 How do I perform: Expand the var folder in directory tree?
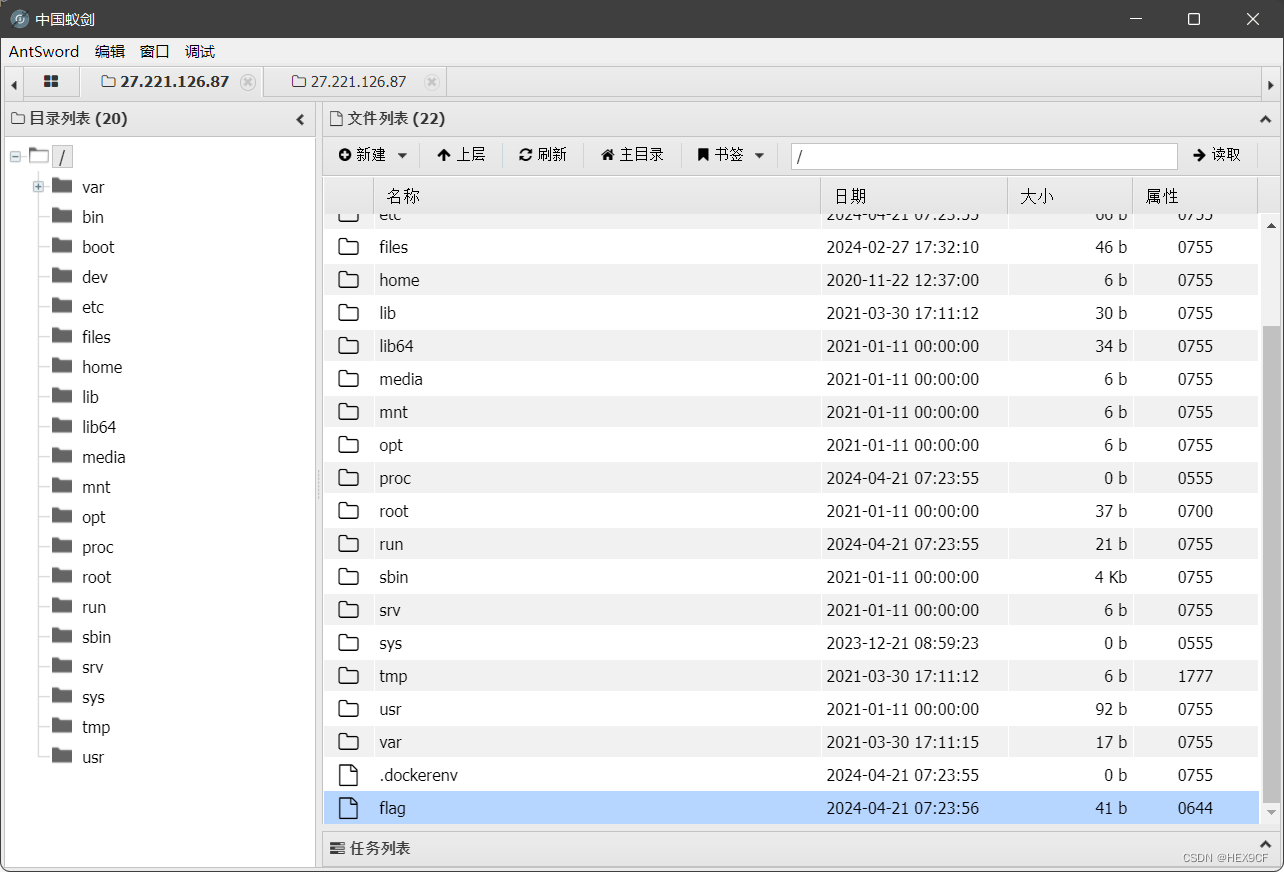38,186
